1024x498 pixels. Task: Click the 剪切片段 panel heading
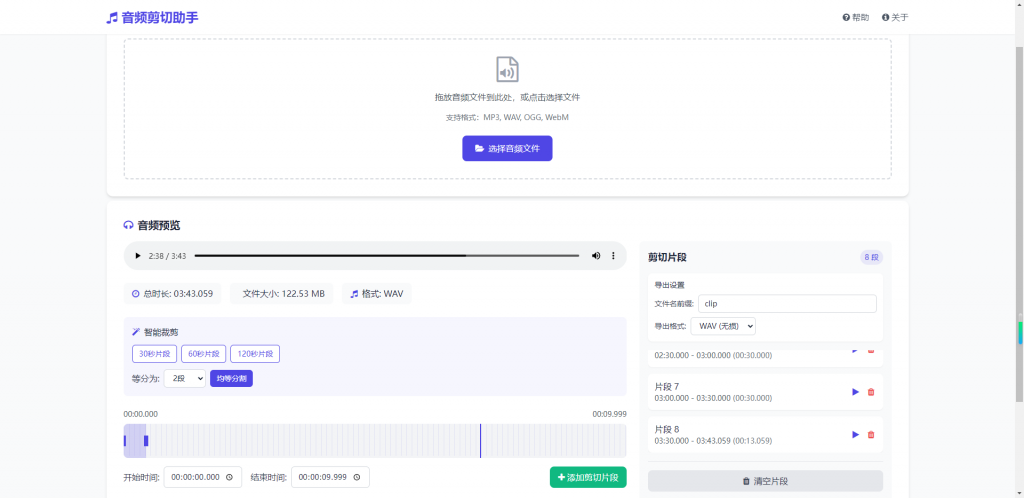point(667,257)
